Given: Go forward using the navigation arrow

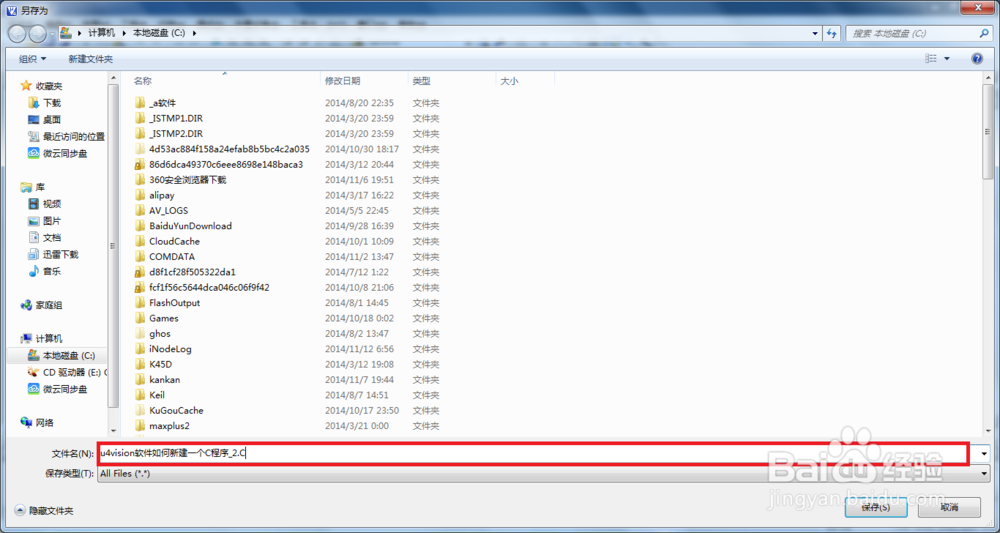Looking at the screenshot, I should 38,33.
